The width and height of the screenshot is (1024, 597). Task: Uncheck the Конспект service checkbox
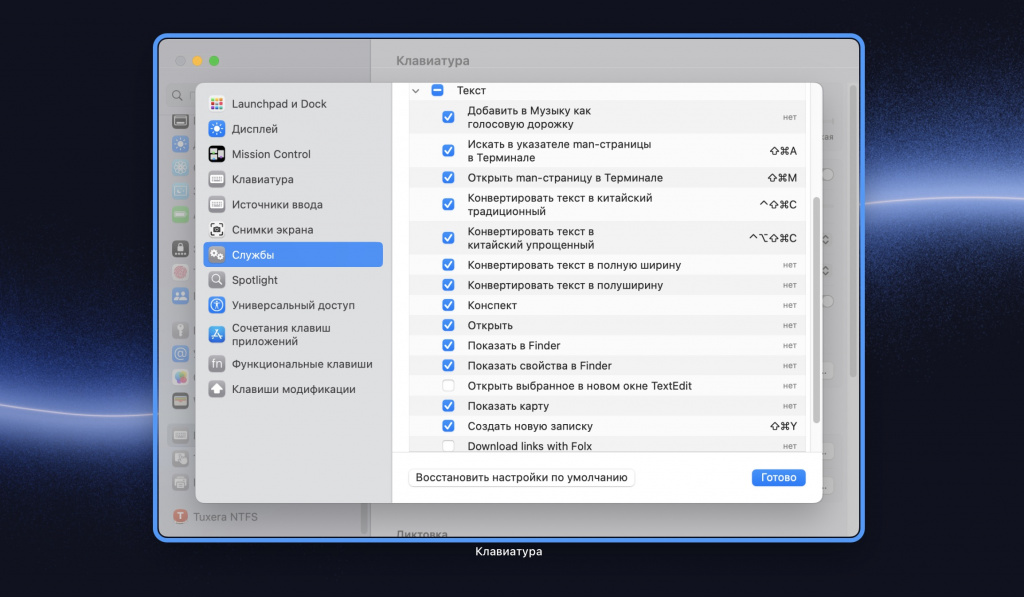tap(448, 305)
